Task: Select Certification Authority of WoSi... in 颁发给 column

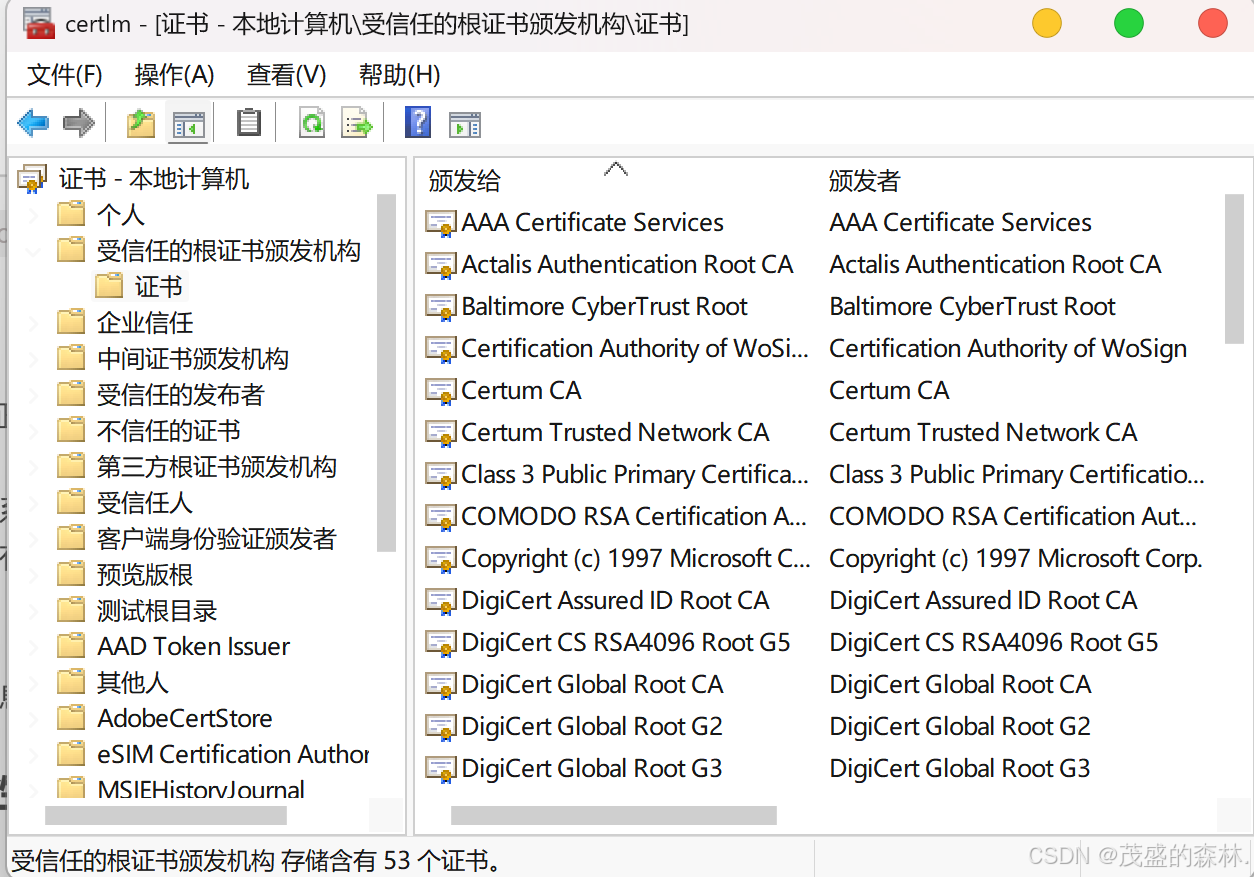Action: coord(635,349)
